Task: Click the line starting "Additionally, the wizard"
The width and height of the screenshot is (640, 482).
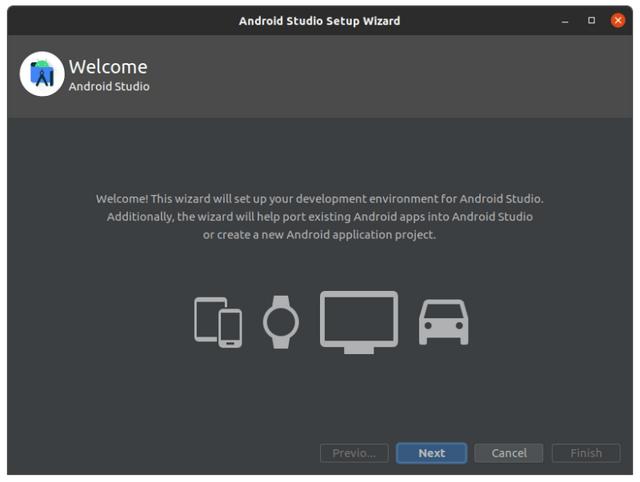Action: [x=320, y=217]
